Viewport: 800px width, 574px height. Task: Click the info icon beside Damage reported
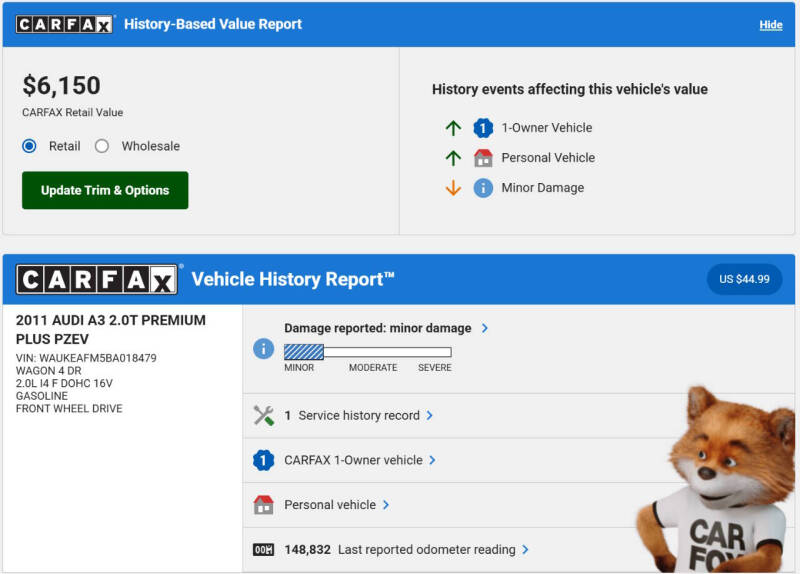pos(264,349)
